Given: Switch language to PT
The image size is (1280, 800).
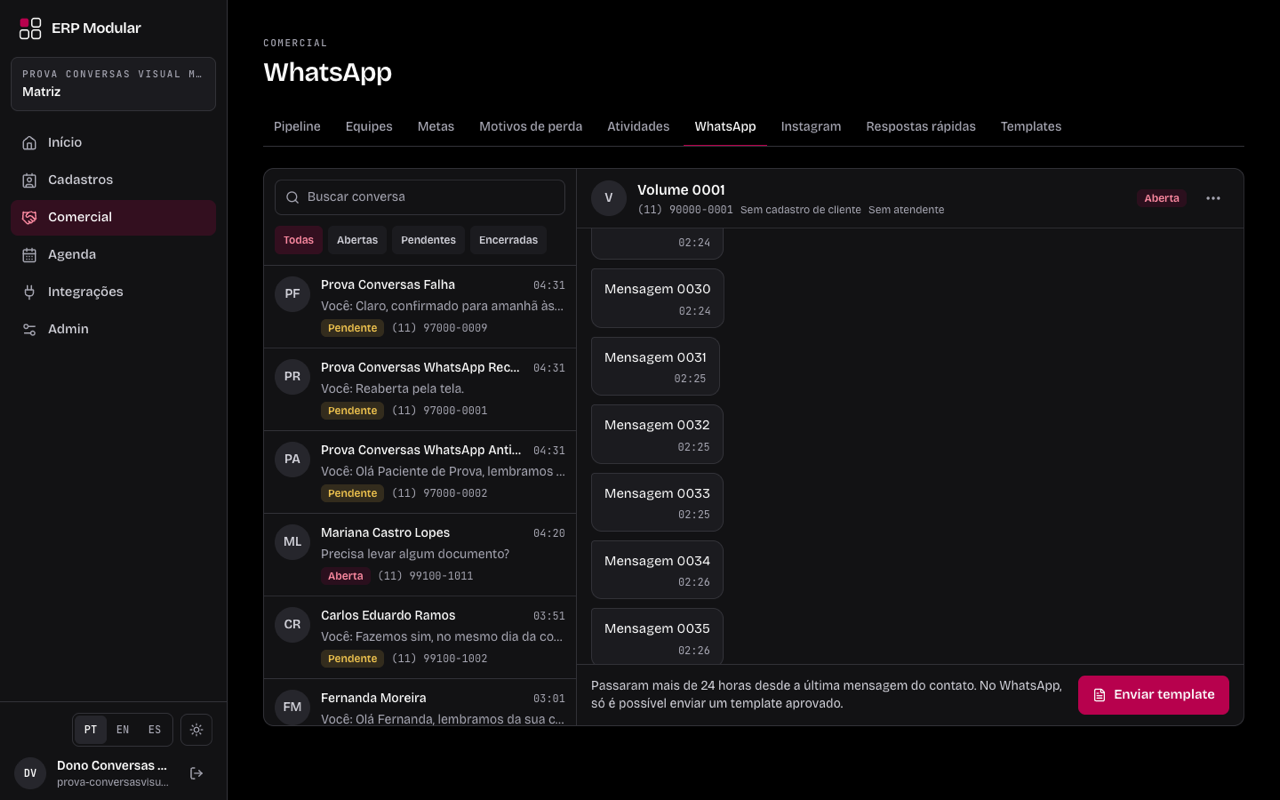Looking at the screenshot, I should click(90, 730).
